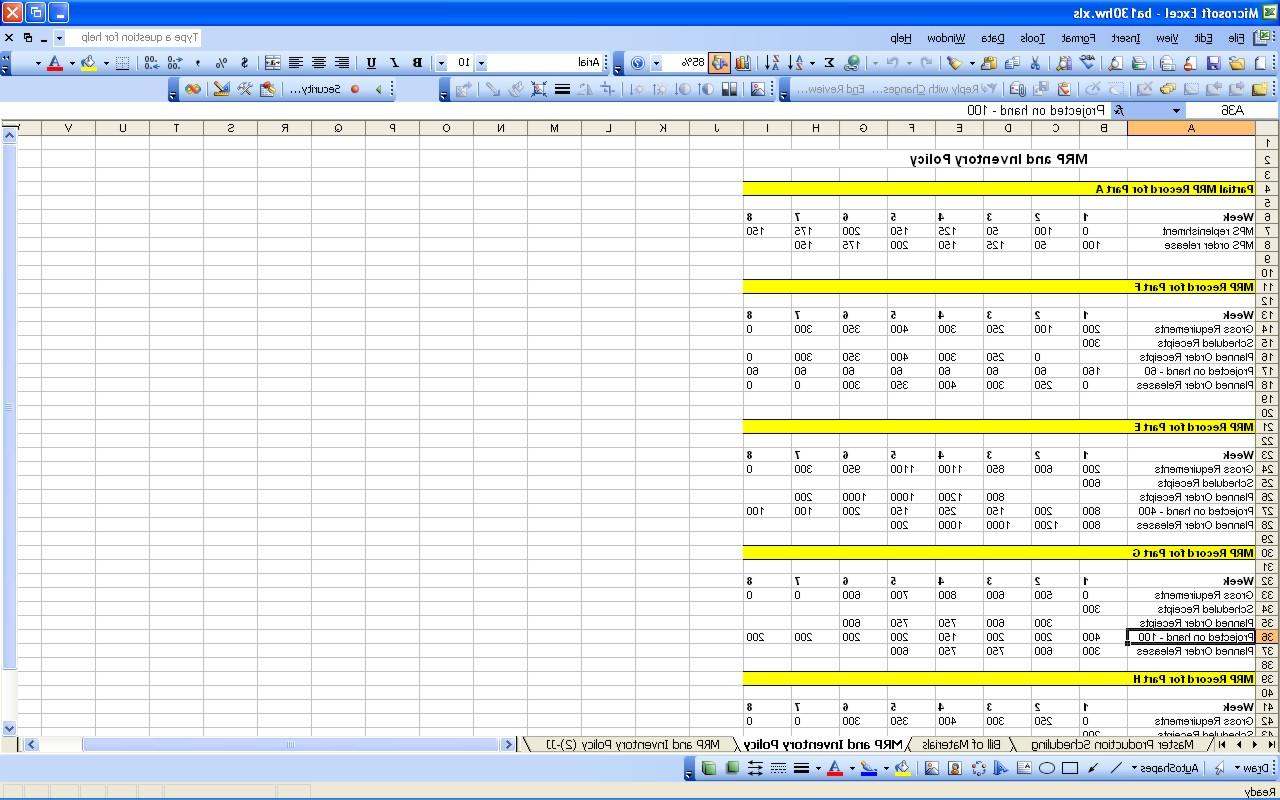This screenshot has width=1280, height=800.
Task: Click the Open folder icon
Action: pos(1237,62)
